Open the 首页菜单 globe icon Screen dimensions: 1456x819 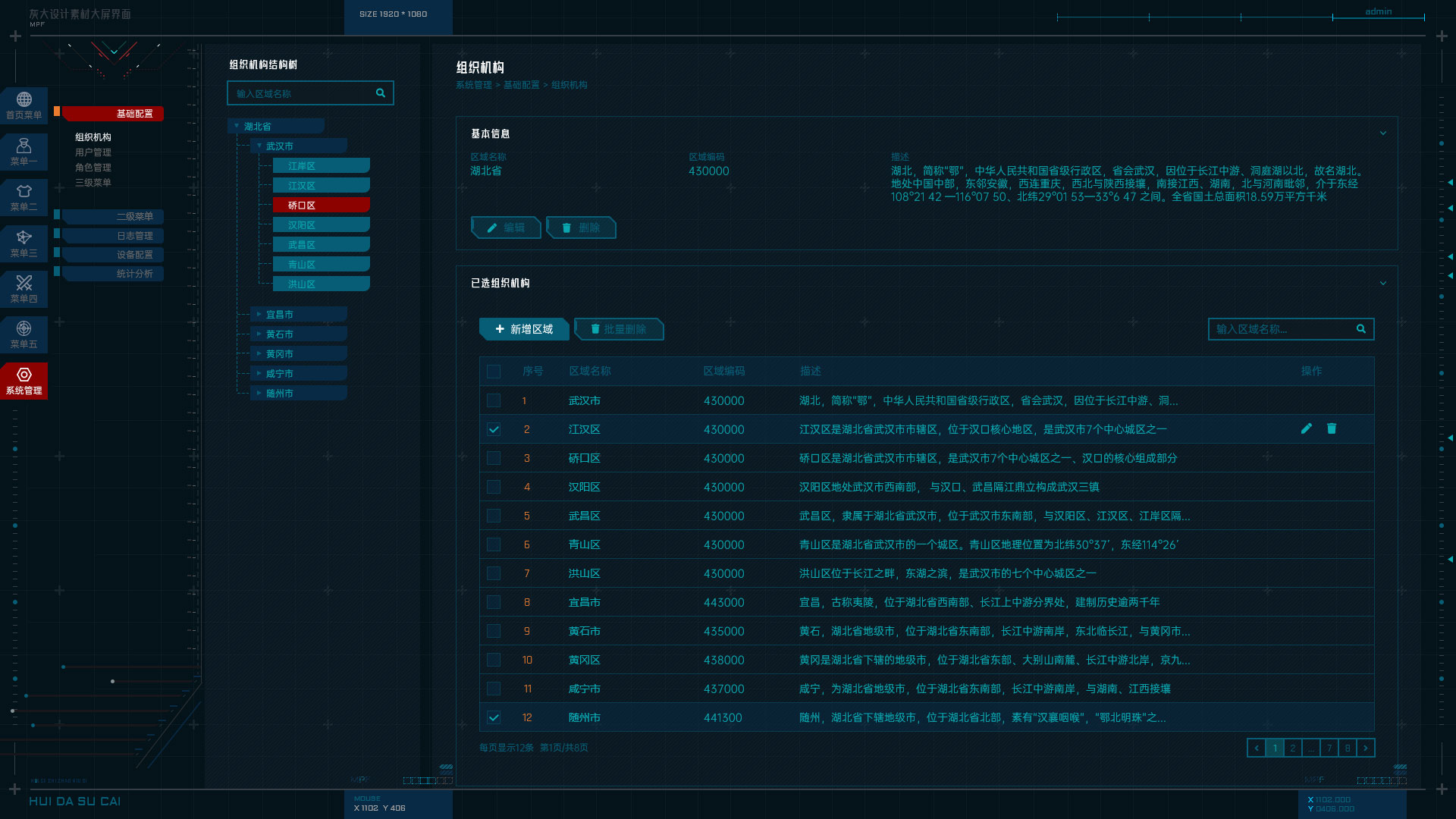24,100
